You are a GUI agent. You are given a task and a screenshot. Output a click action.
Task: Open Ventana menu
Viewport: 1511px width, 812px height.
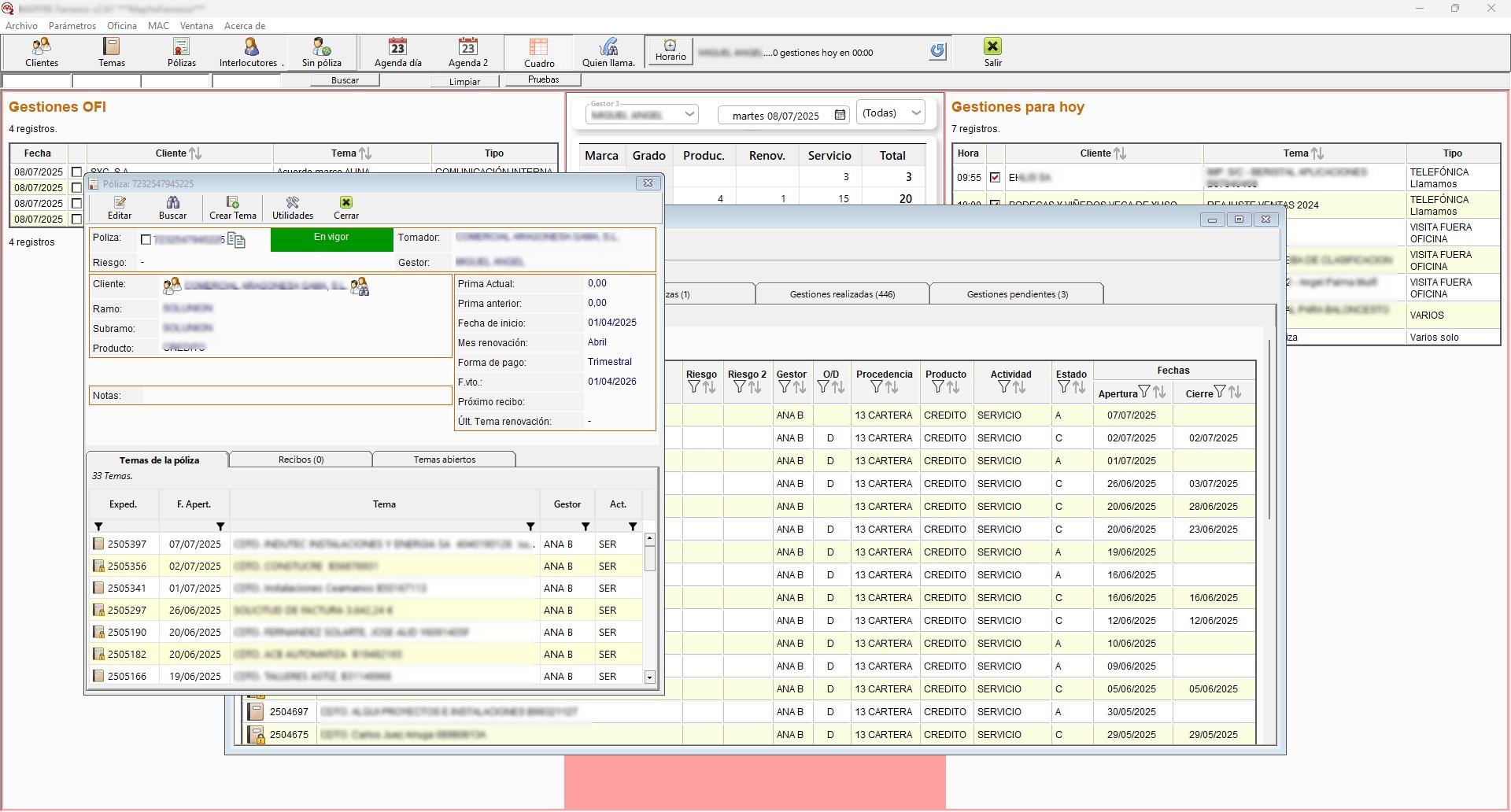tap(197, 25)
